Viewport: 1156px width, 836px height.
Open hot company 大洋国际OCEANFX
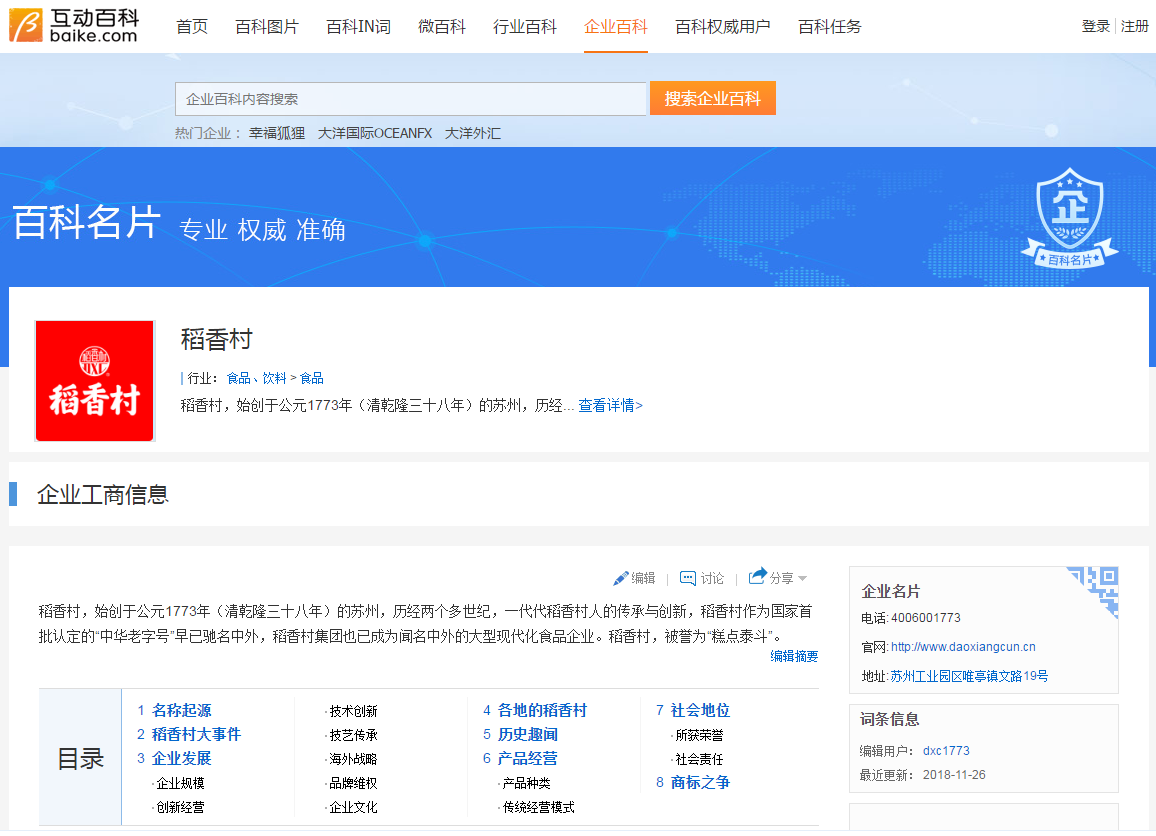coord(375,133)
